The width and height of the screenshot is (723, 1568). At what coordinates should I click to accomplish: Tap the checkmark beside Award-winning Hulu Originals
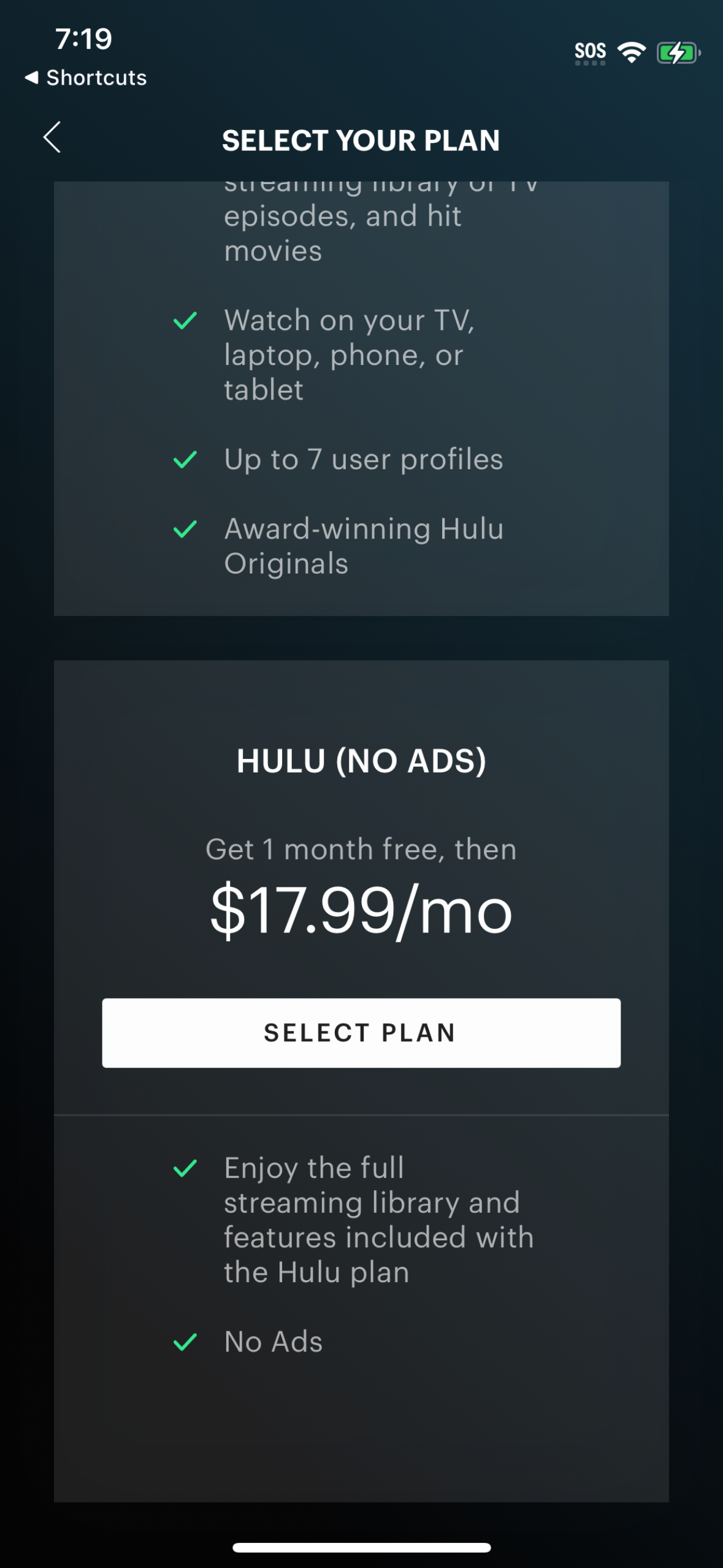click(186, 528)
